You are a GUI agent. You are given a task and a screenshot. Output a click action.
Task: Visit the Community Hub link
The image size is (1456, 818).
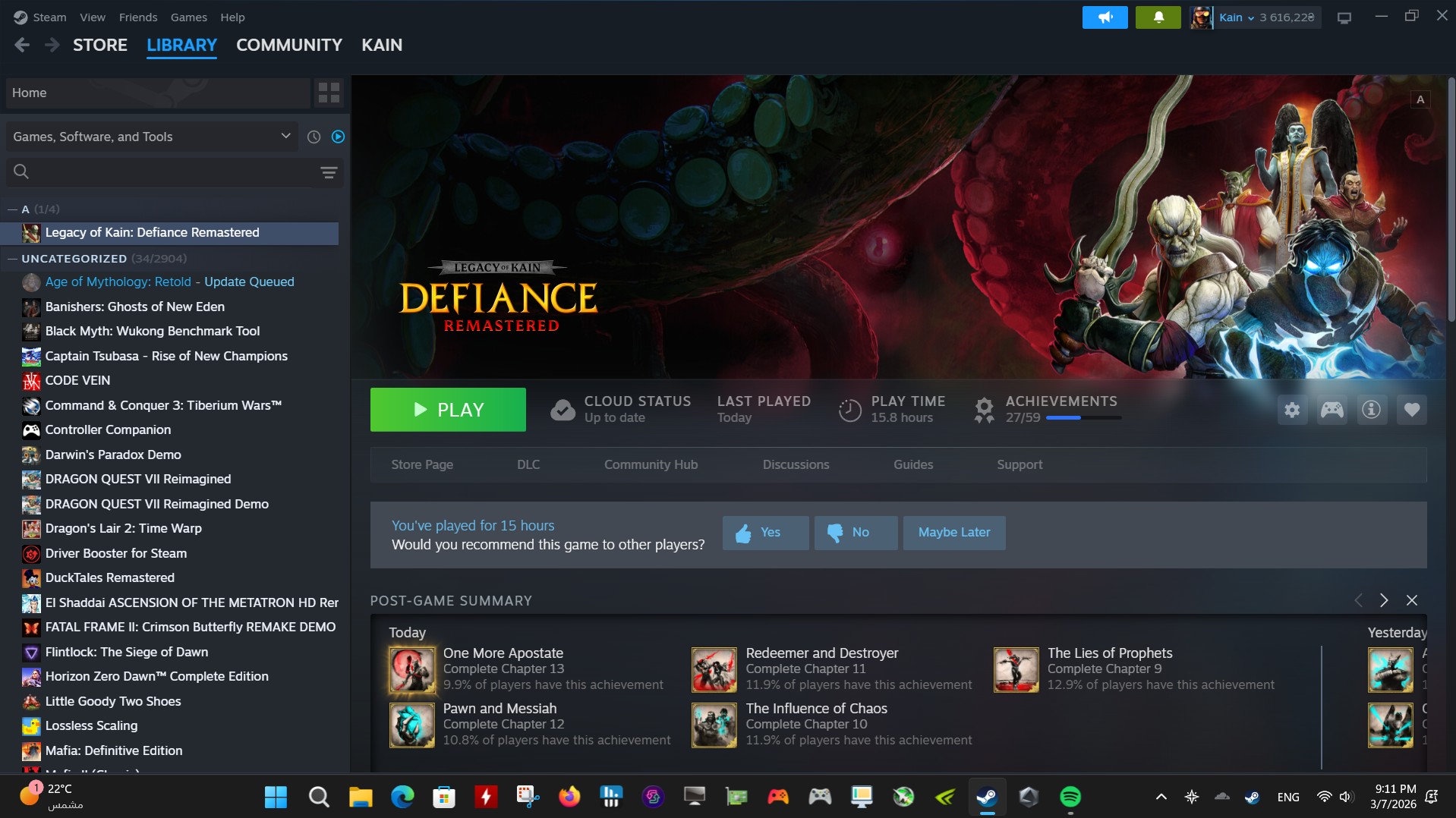[651, 464]
